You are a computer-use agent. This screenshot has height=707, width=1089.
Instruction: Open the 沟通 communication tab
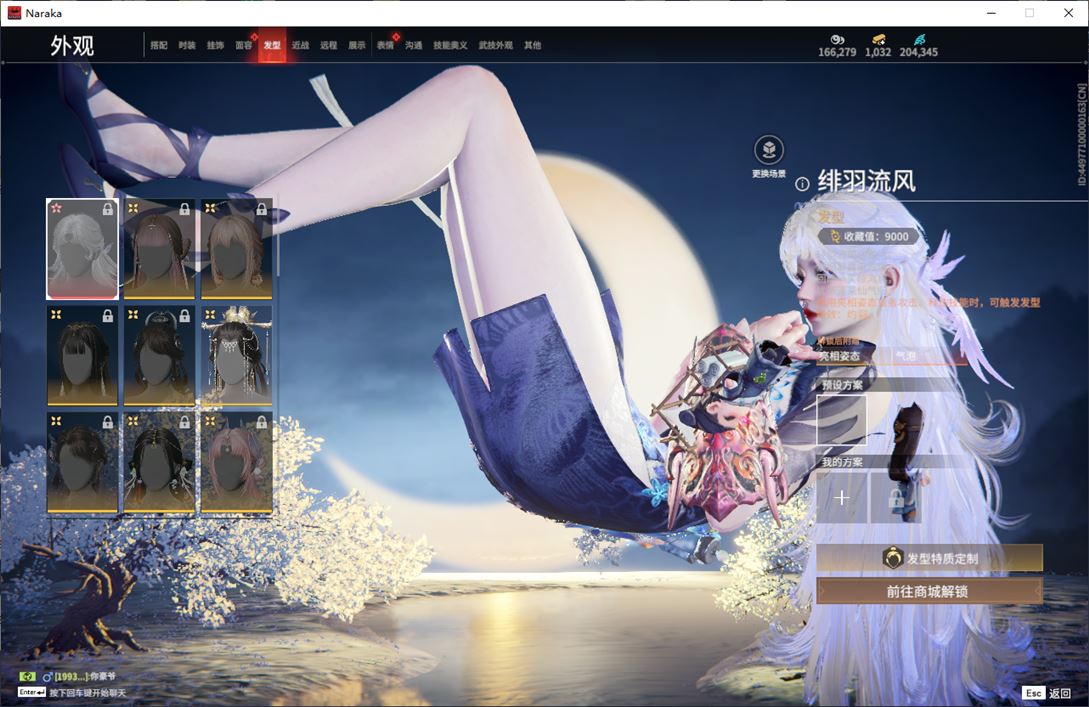coord(414,45)
